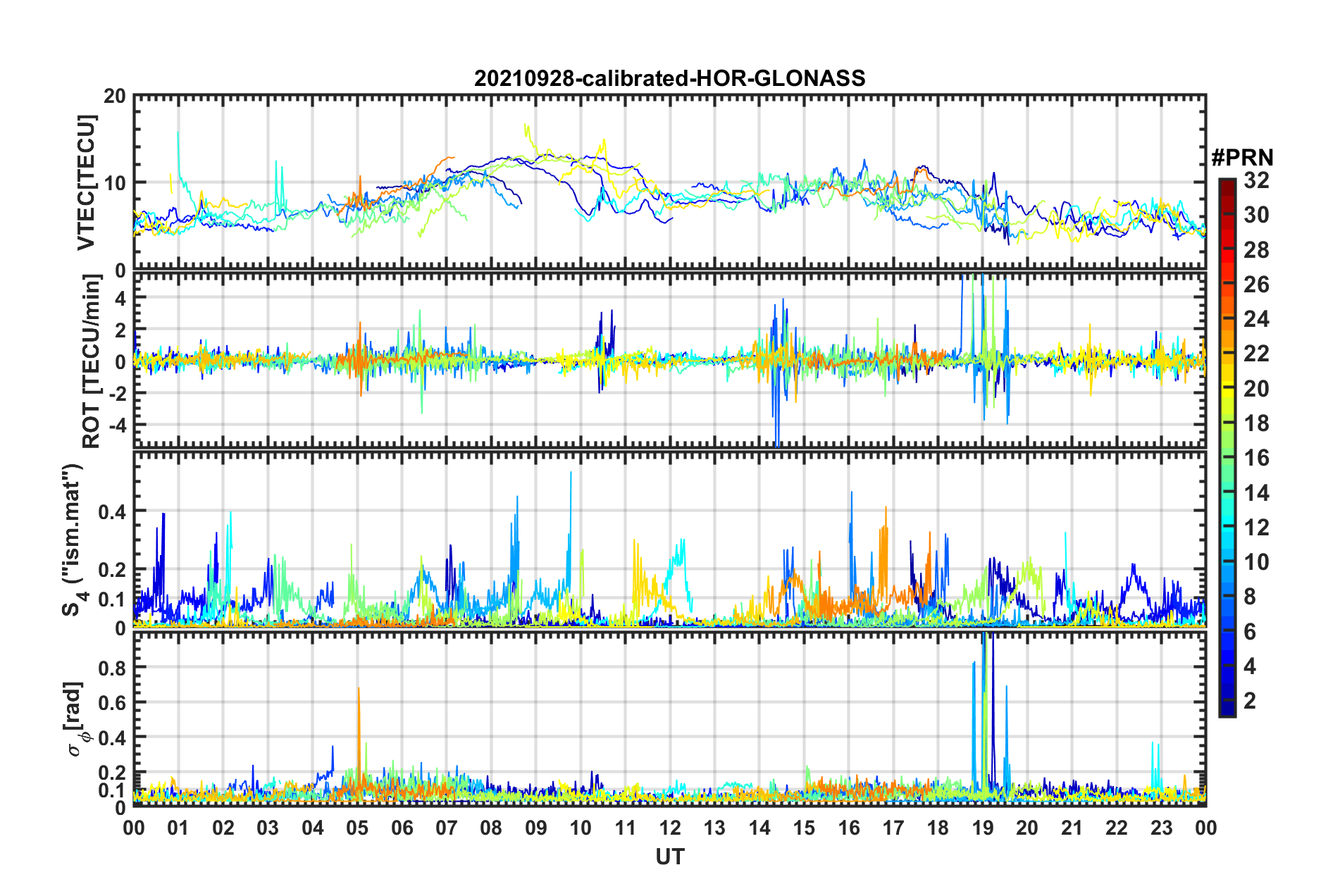Select the ROT [TECU/min] axis label
Viewport: 1340px width, 896px height.
pyautogui.click(x=92, y=361)
